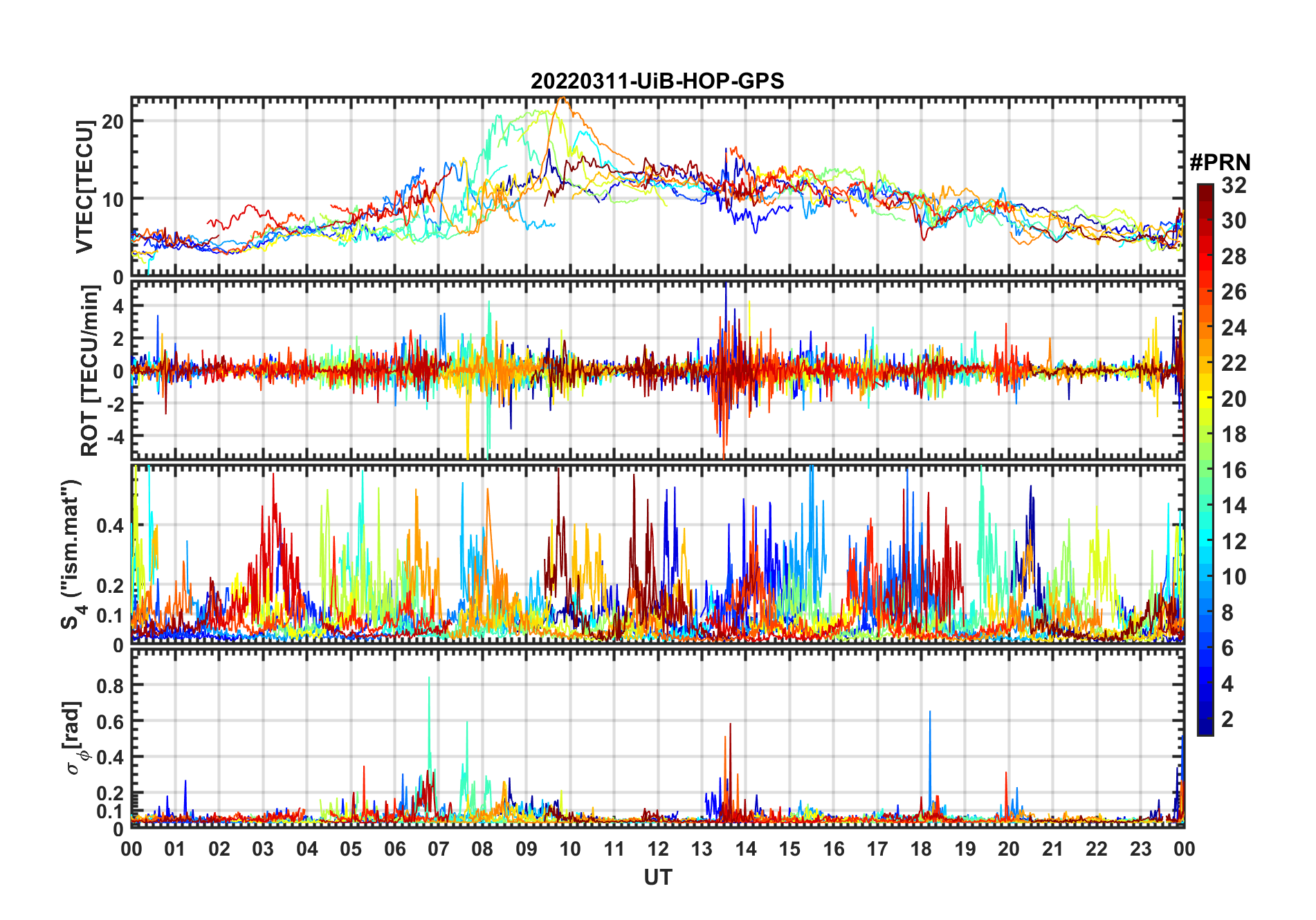The width and height of the screenshot is (1316, 920).
Task: Click the 0.4 tick on S4 axis
Action: [110, 526]
